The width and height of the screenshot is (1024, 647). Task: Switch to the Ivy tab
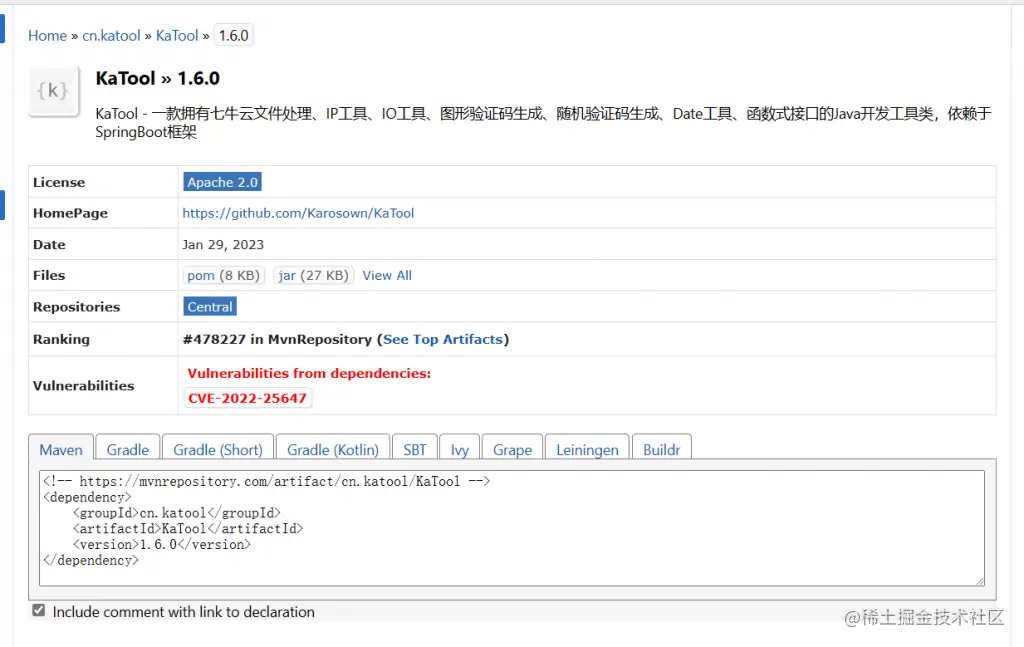(x=460, y=449)
